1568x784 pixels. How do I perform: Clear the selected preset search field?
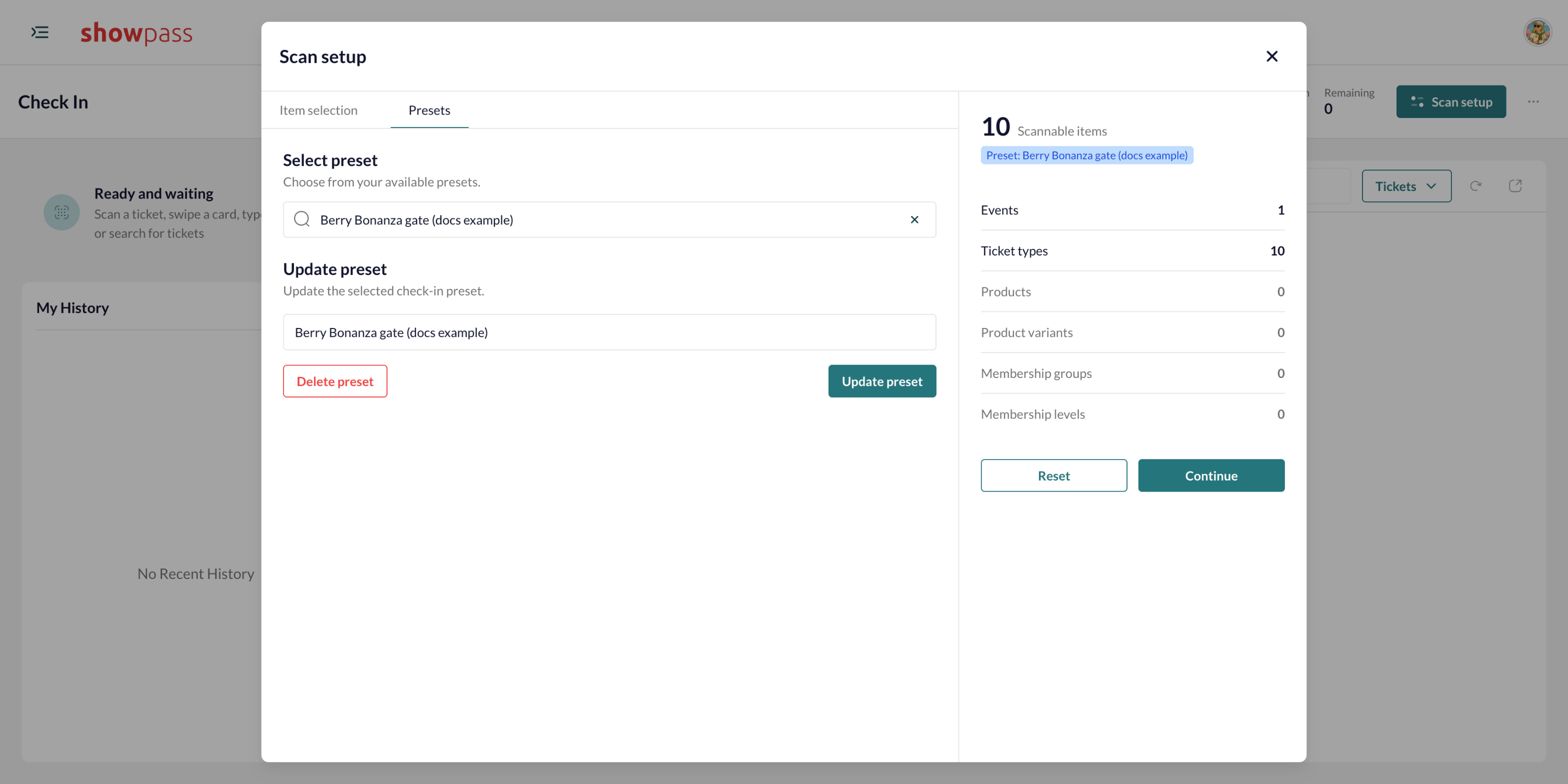[x=914, y=219]
